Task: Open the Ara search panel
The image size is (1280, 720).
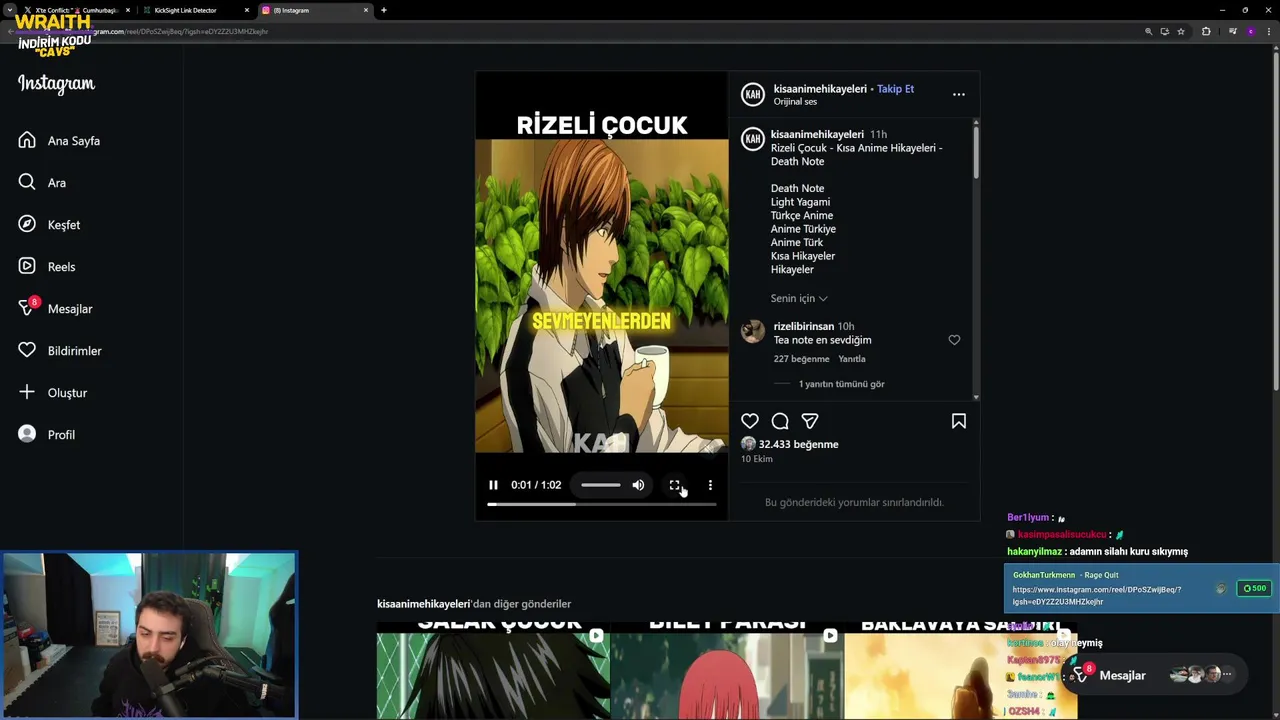Action: point(43,183)
